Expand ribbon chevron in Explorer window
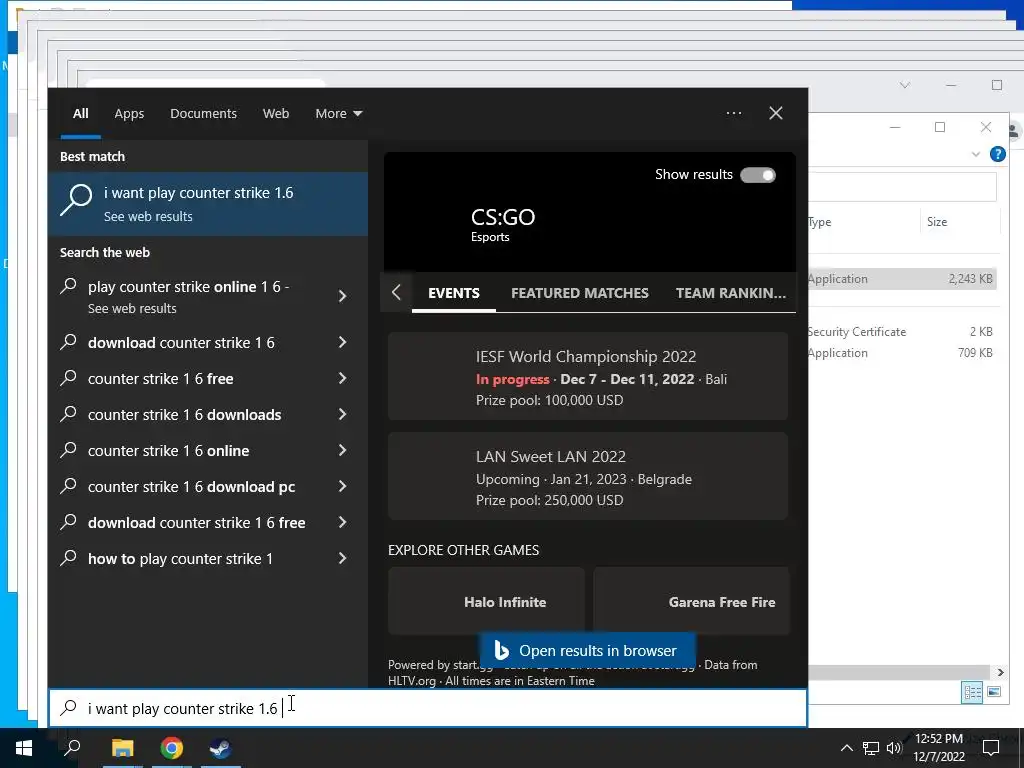This screenshot has height=768, width=1024. (975, 154)
